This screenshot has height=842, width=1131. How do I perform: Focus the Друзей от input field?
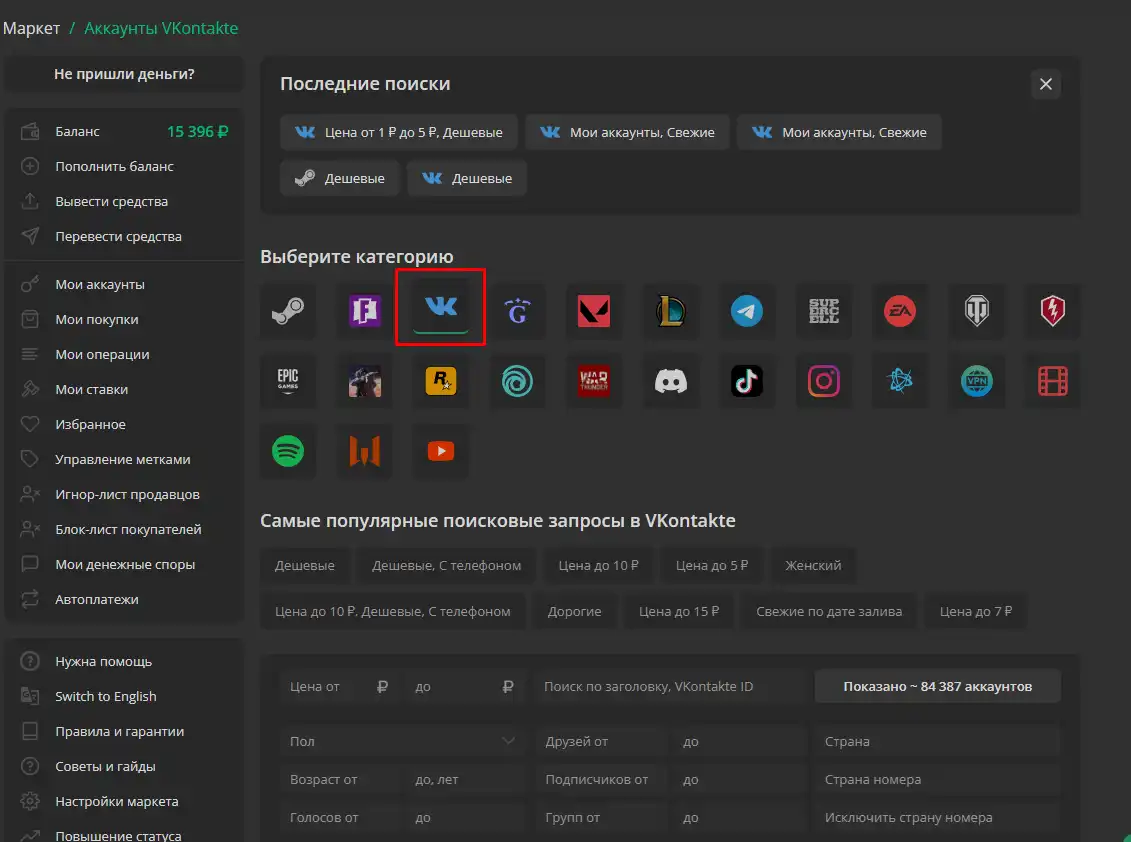(602, 741)
